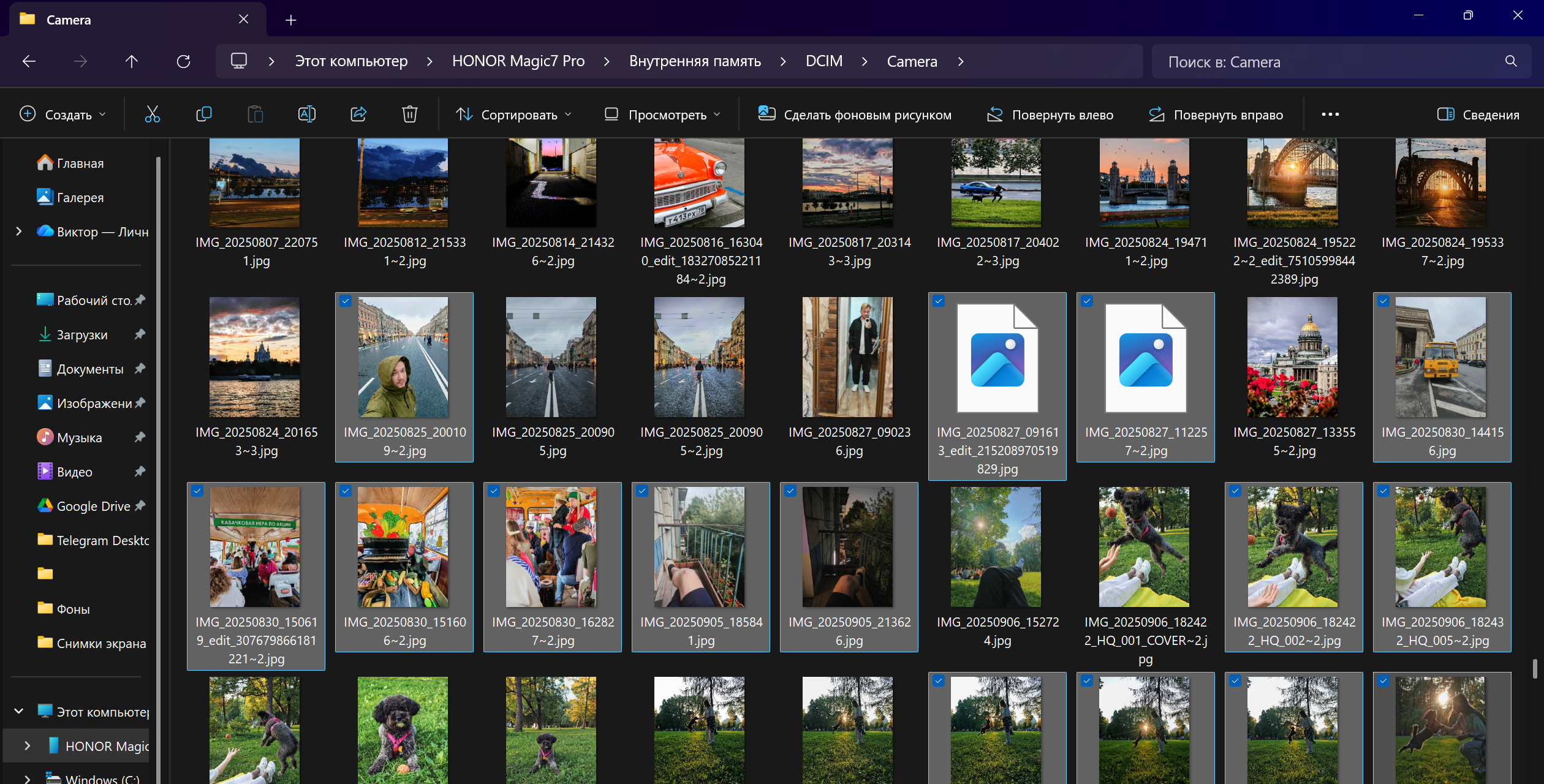Select the Cut icon in the toolbar
The height and width of the screenshot is (784, 1544).
(x=152, y=114)
